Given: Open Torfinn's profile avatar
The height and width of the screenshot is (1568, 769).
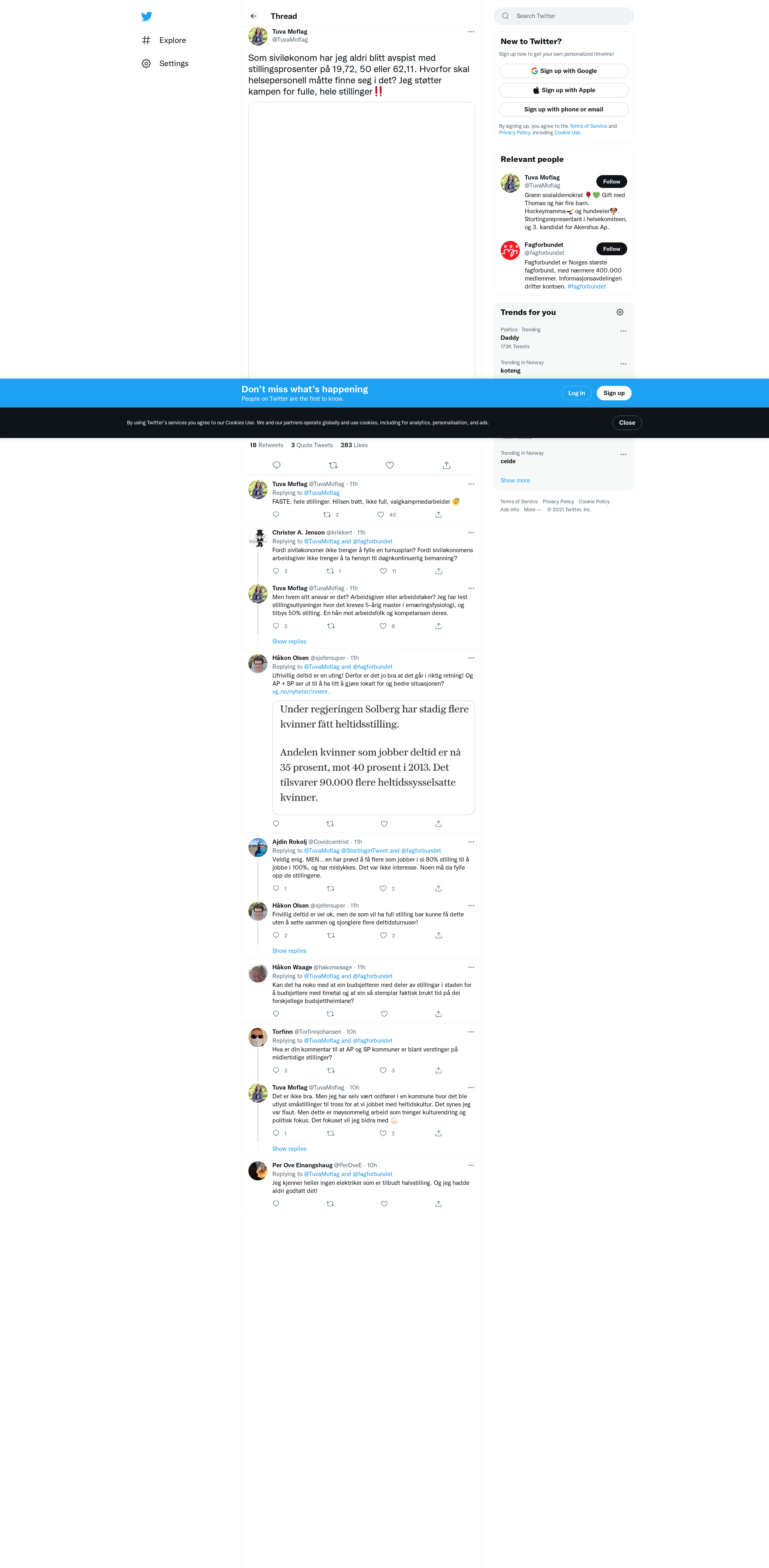Looking at the screenshot, I should click(x=258, y=1037).
